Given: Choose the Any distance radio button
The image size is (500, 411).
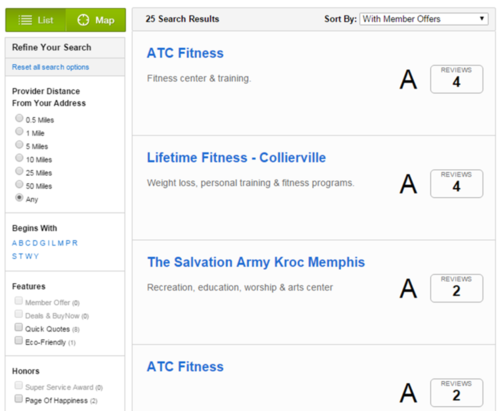Looking at the screenshot, I should (x=19, y=197).
